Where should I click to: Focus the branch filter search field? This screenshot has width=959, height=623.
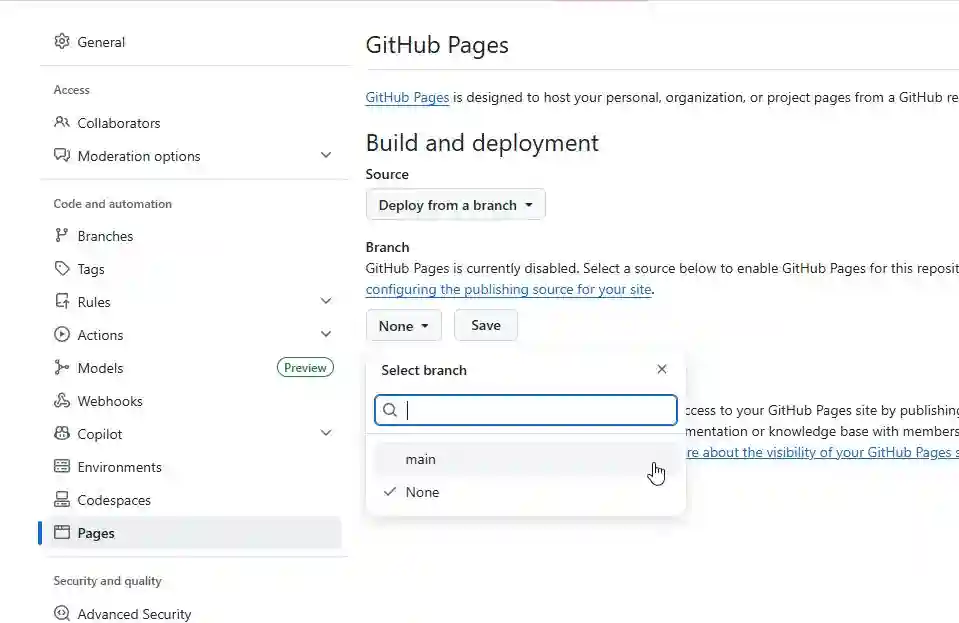point(526,410)
